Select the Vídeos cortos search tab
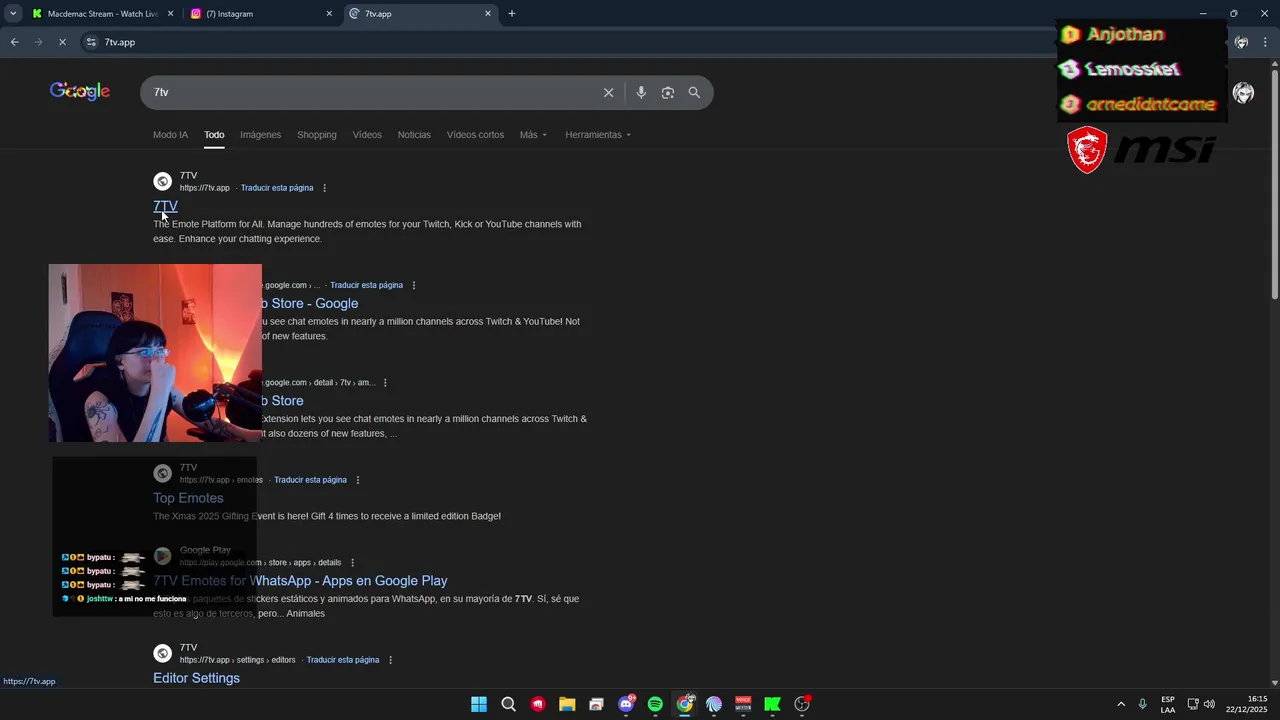Viewport: 1280px width, 720px height. 475,135
